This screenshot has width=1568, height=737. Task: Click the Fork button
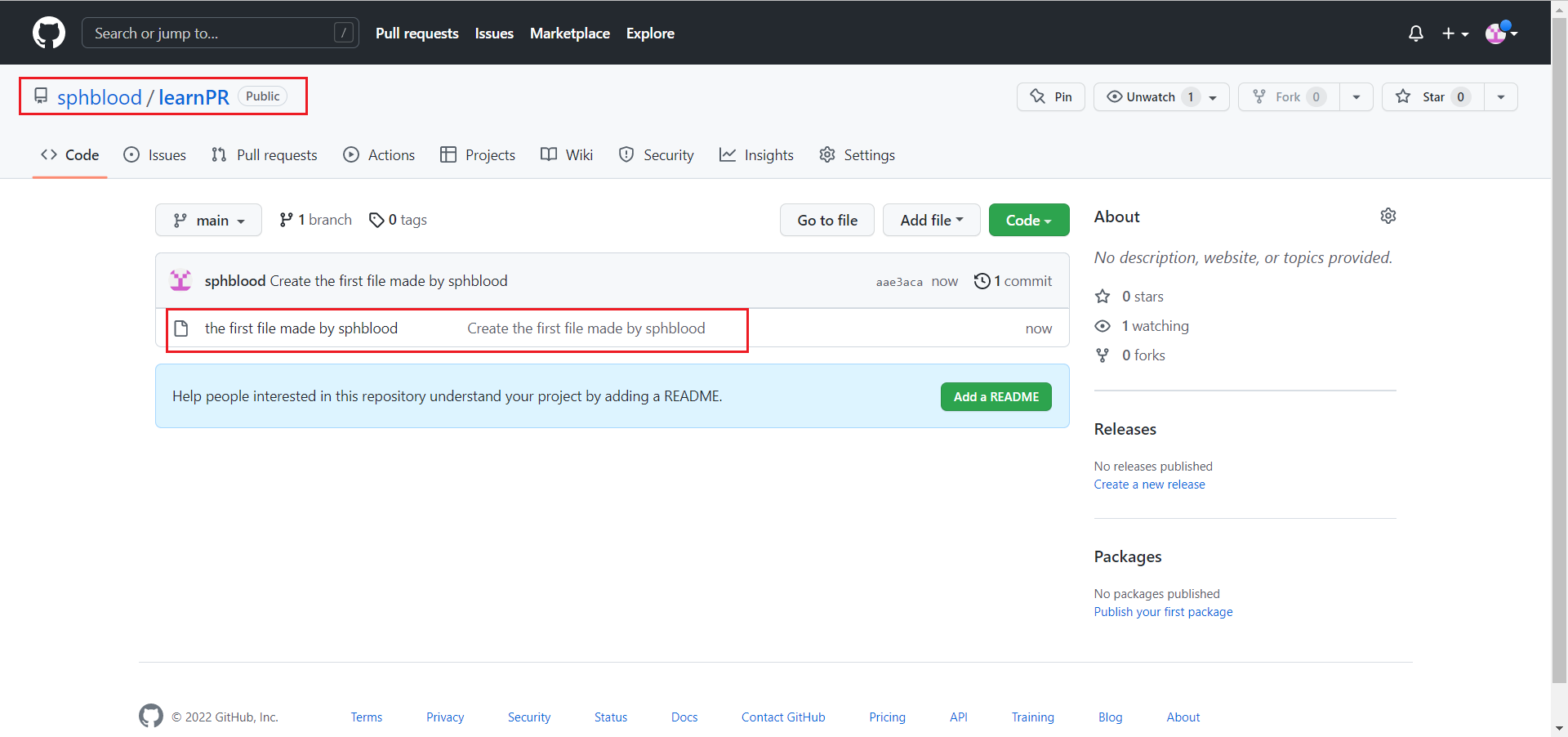[x=1289, y=96]
